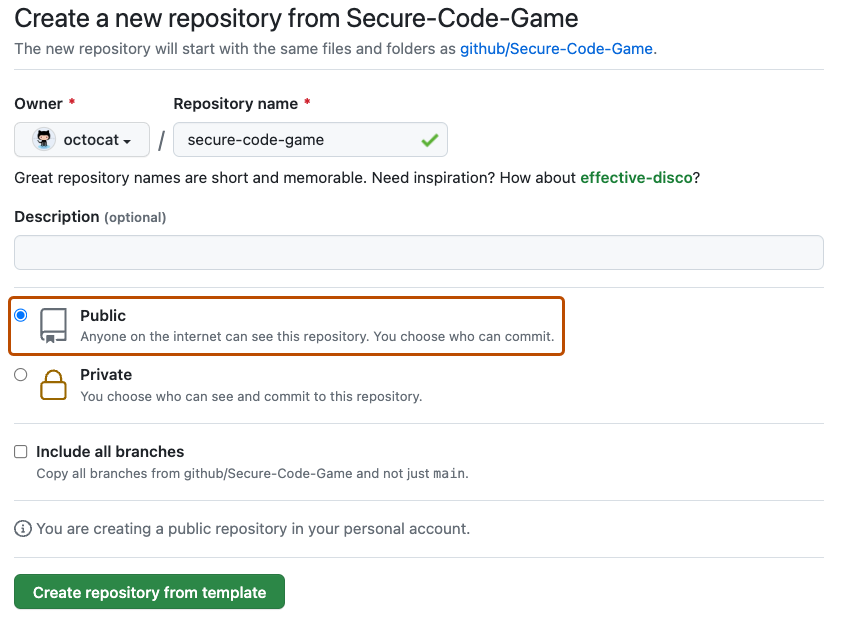Click the "Repository name" field label

tap(235, 104)
